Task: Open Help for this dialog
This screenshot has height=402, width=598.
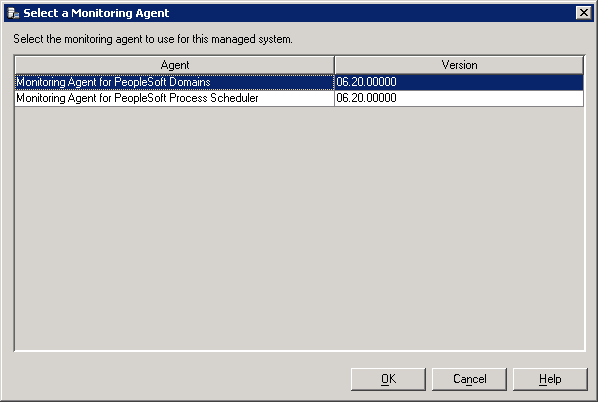Action: (550, 379)
